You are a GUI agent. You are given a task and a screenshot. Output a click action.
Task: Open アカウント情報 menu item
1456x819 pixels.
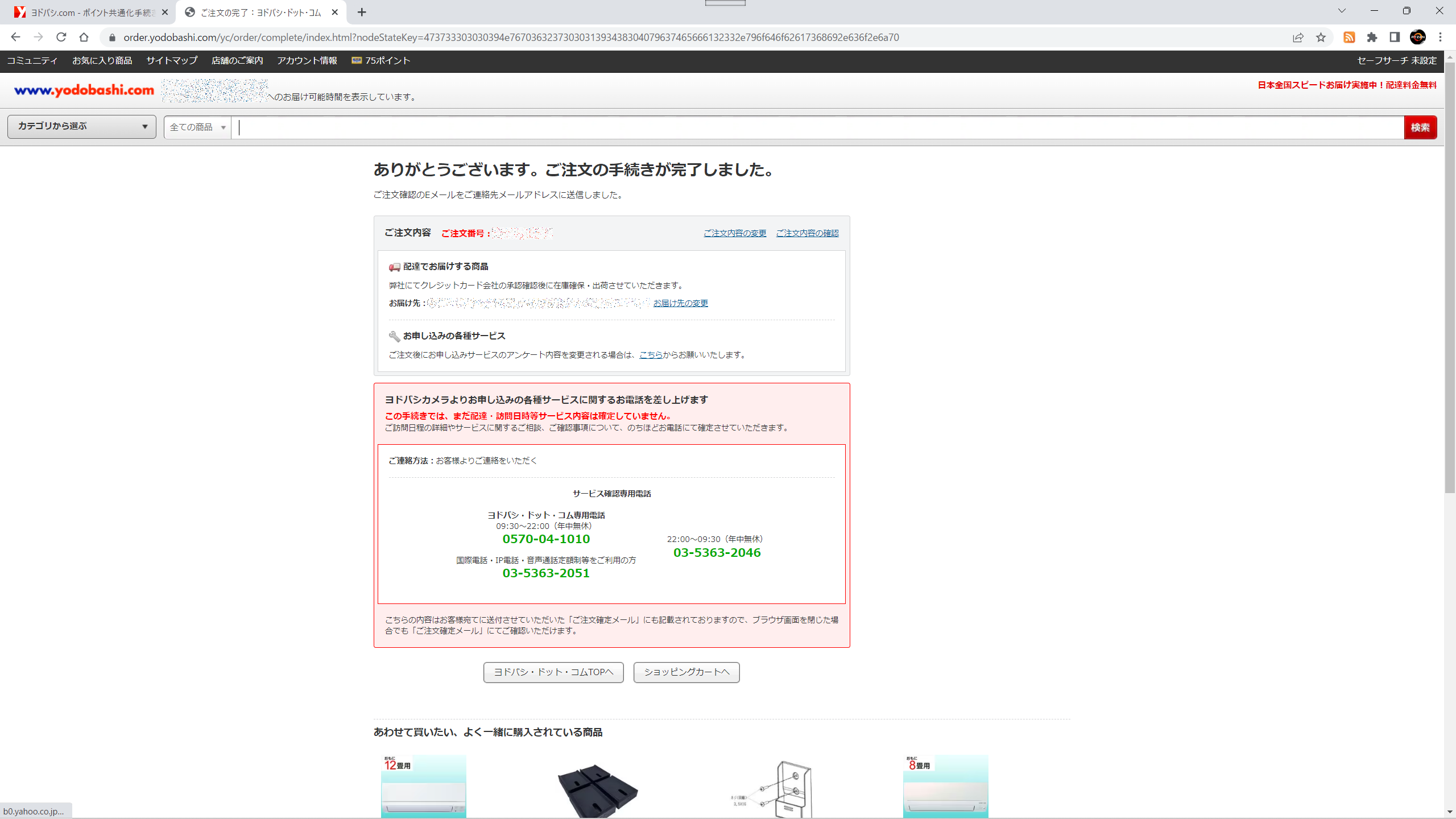[307, 60]
